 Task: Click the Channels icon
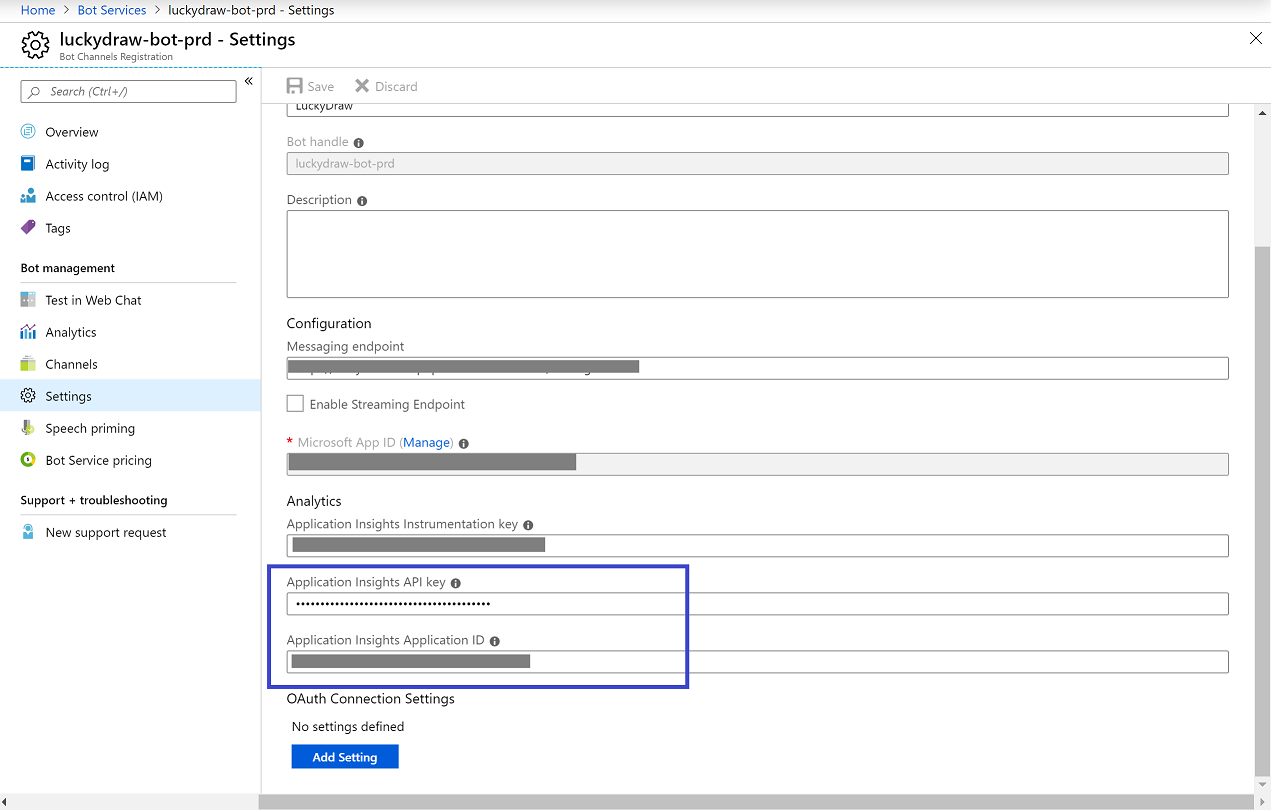28,364
